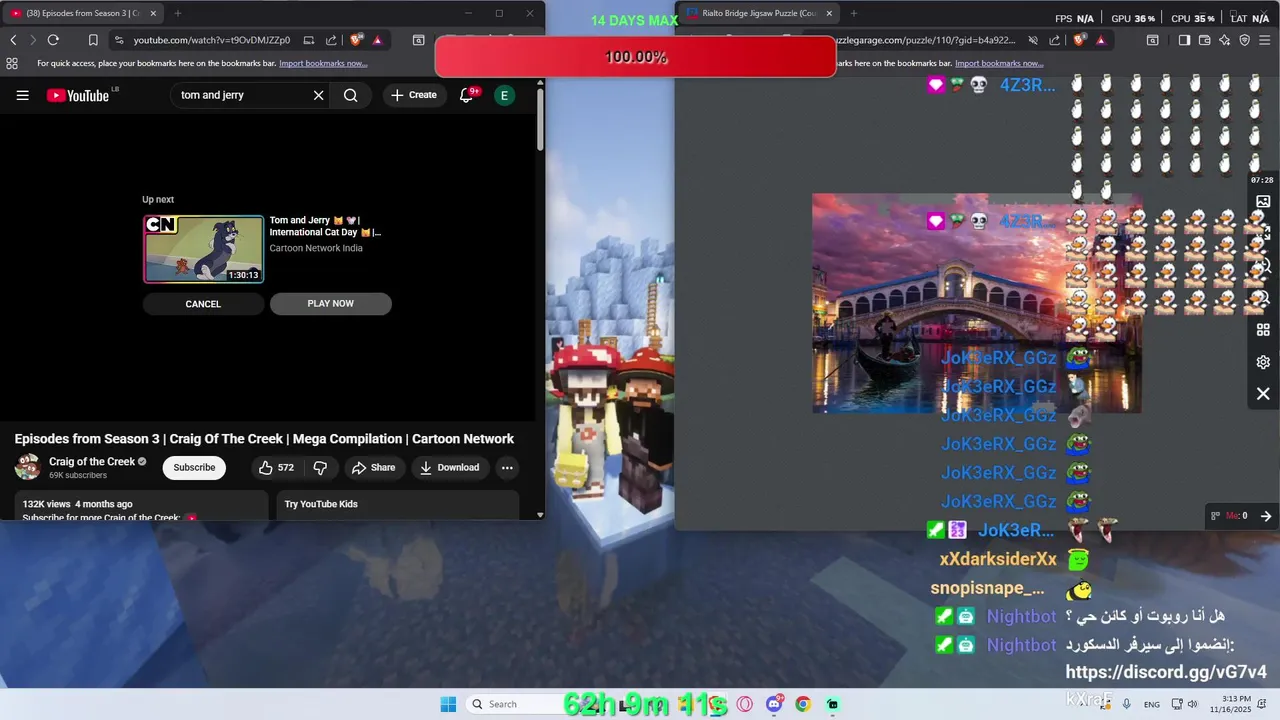Close the puzzle side toolbar with X
Image resolution: width=1280 pixels, height=720 pixels.
click(x=1263, y=394)
